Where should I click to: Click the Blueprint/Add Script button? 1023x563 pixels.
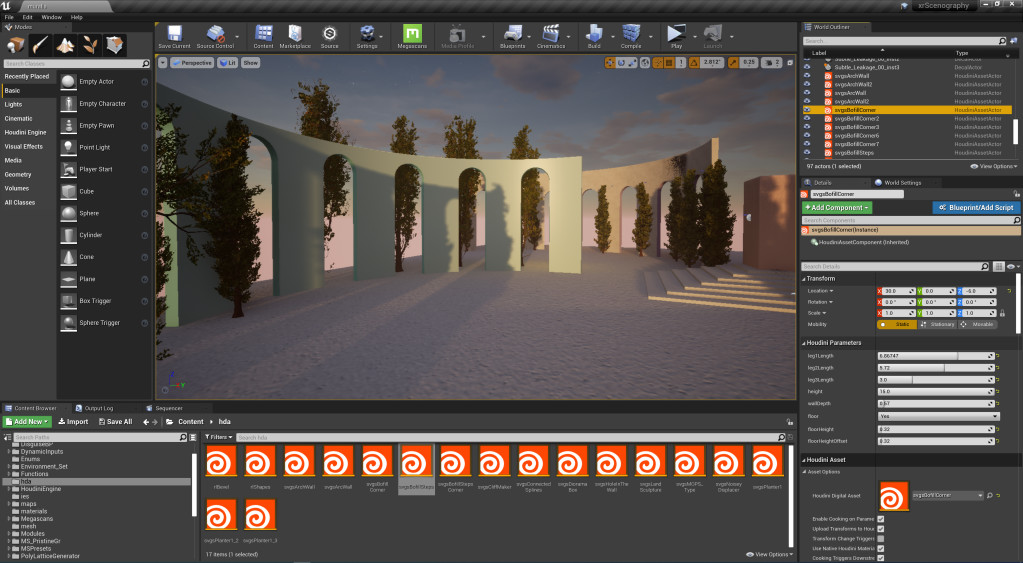[974, 207]
